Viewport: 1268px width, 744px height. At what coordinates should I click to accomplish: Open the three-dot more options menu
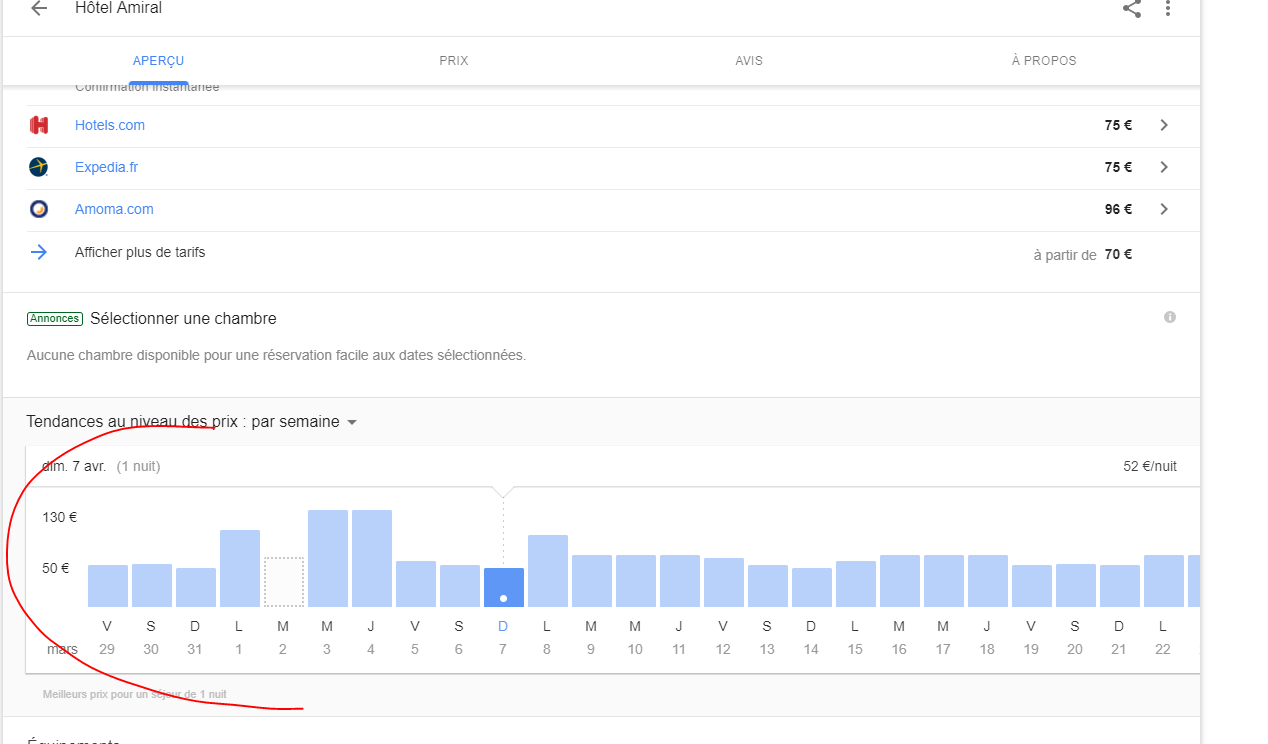click(1168, 8)
